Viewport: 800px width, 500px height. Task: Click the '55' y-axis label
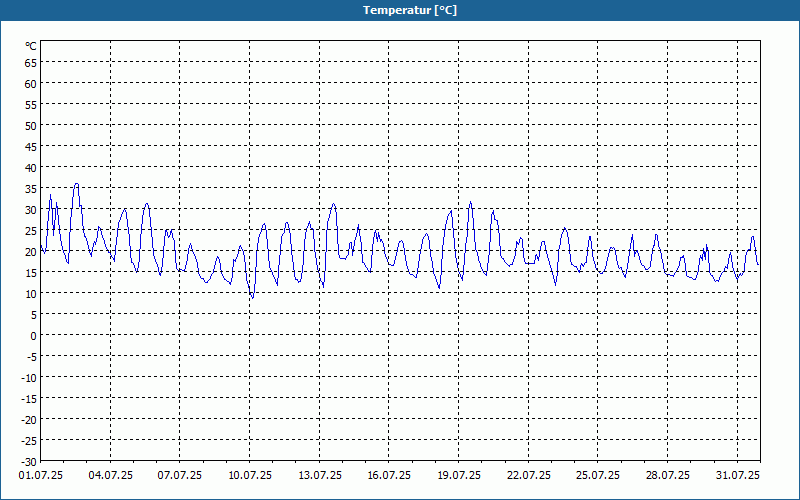(31, 105)
